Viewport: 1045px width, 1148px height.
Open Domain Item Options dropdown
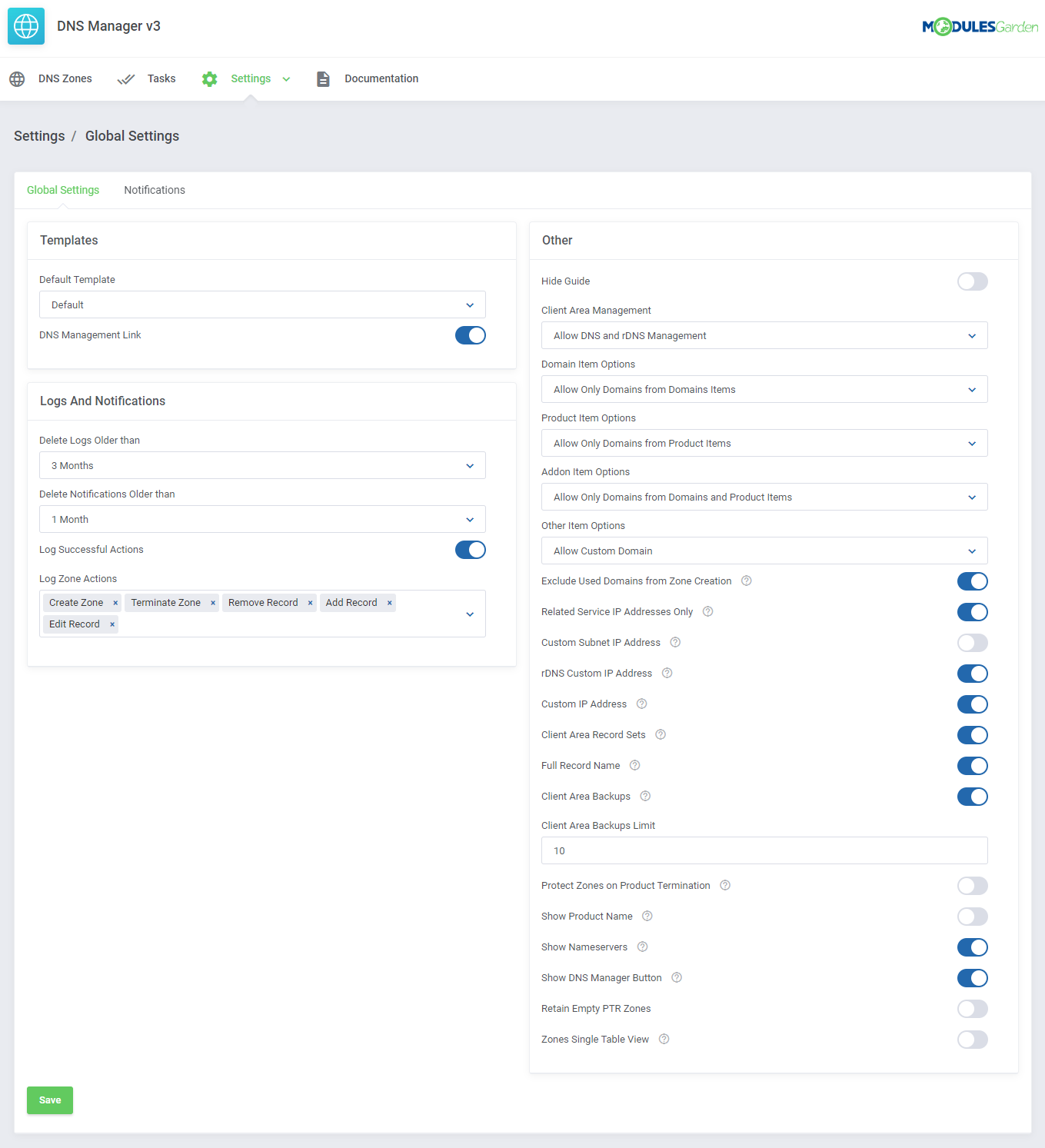[764, 389]
